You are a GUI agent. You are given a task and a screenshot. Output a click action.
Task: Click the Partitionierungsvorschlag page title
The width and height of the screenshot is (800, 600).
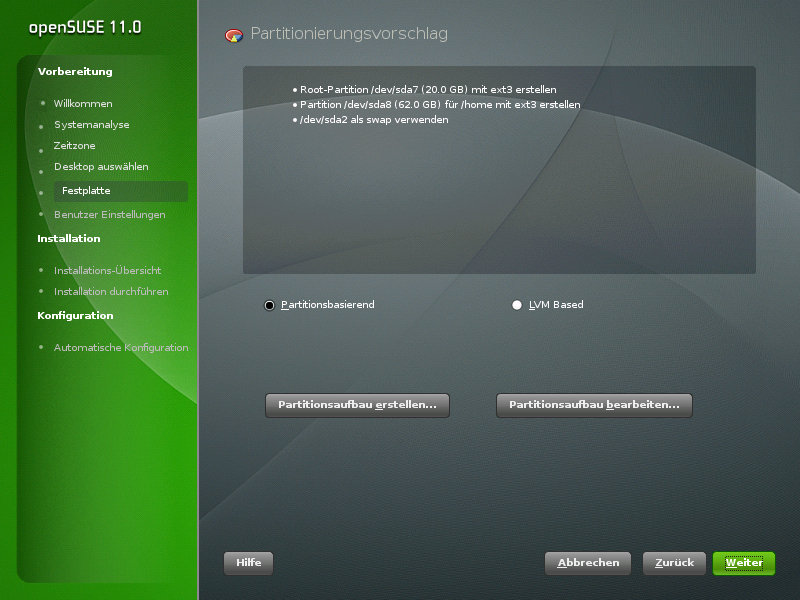pyautogui.click(x=349, y=34)
